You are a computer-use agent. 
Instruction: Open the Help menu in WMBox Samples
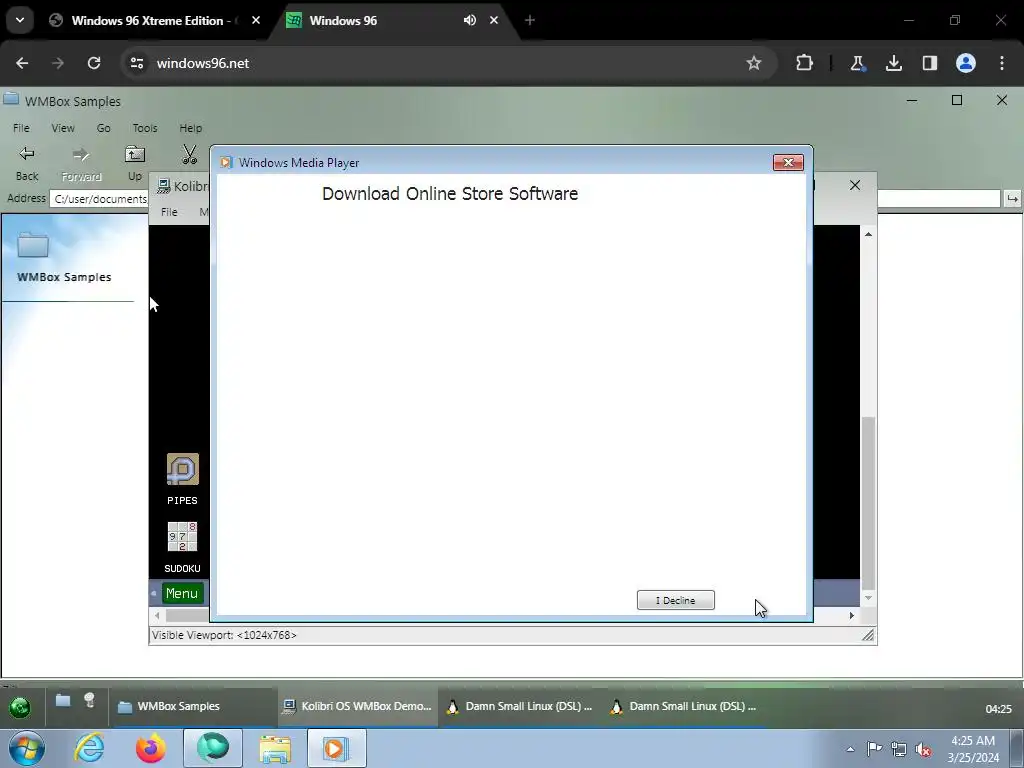(x=190, y=128)
